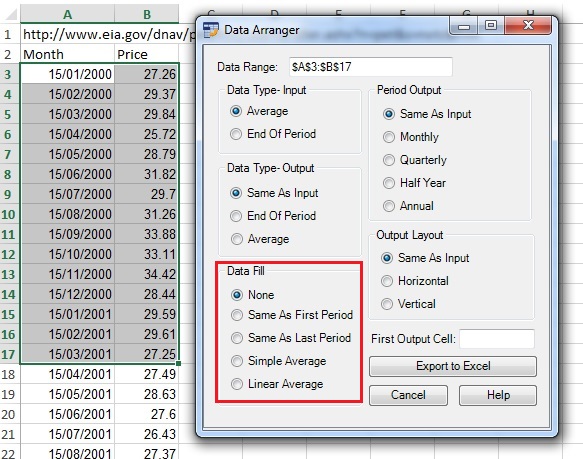The image size is (583, 459).
Task: Choose Same As Input under Data Type- Output
Action: click(274, 193)
